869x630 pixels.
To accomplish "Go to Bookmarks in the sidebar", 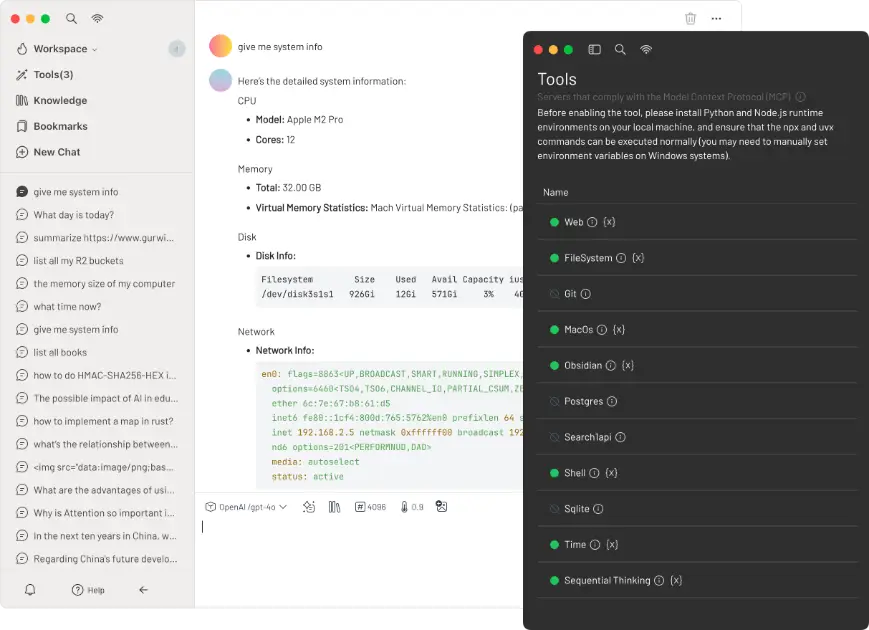I will 59,126.
